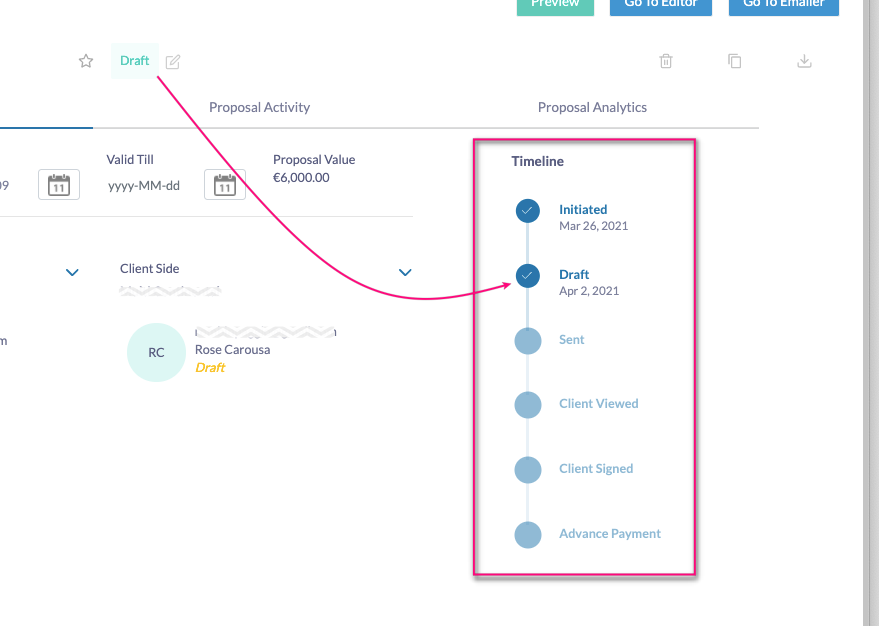This screenshot has width=879, height=626.
Task: Select the Client Viewed timeline circle
Action: (x=528, y=405)
